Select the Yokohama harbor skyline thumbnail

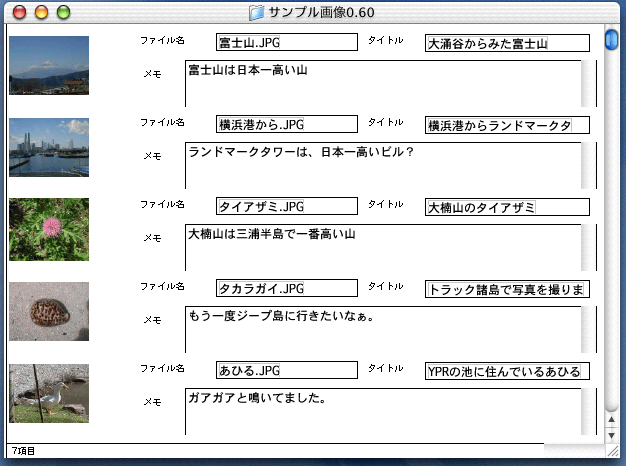click(49, 147)
